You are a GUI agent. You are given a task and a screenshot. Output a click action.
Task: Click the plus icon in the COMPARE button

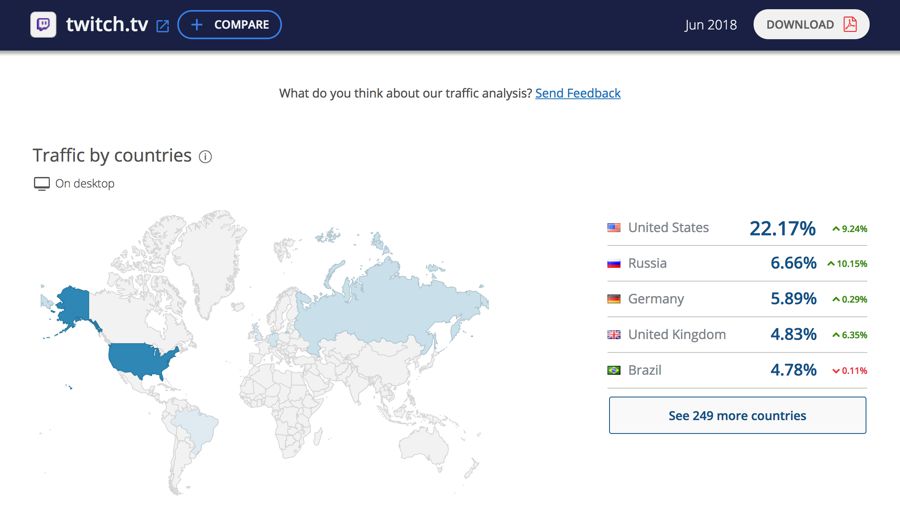(196, 25)
